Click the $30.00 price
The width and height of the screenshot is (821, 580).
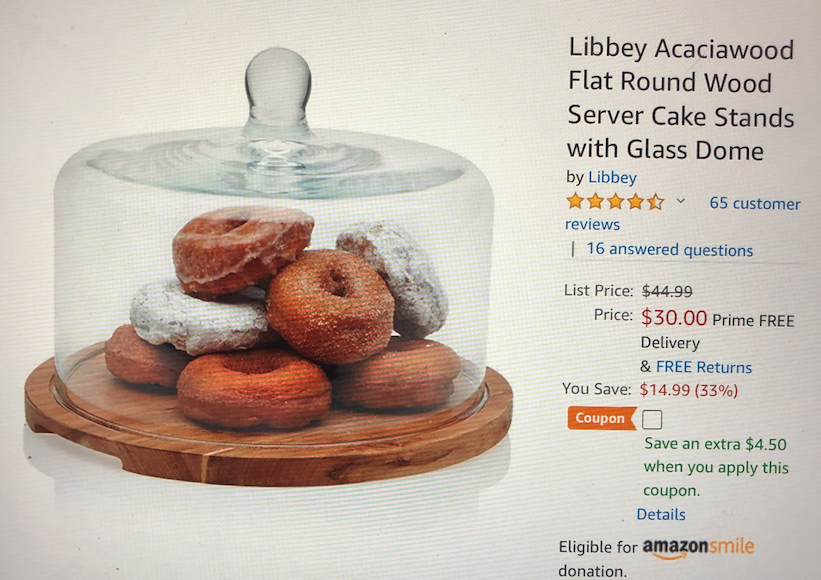pos(674,317)
